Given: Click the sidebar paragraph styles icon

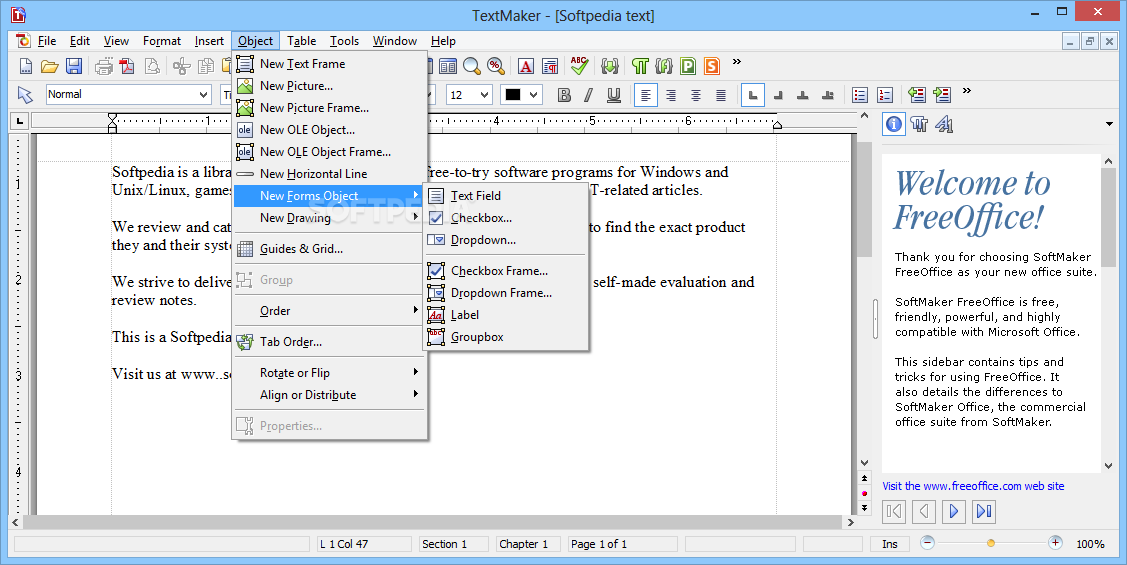Looking at the screenshot, I should tap(919, 124).
